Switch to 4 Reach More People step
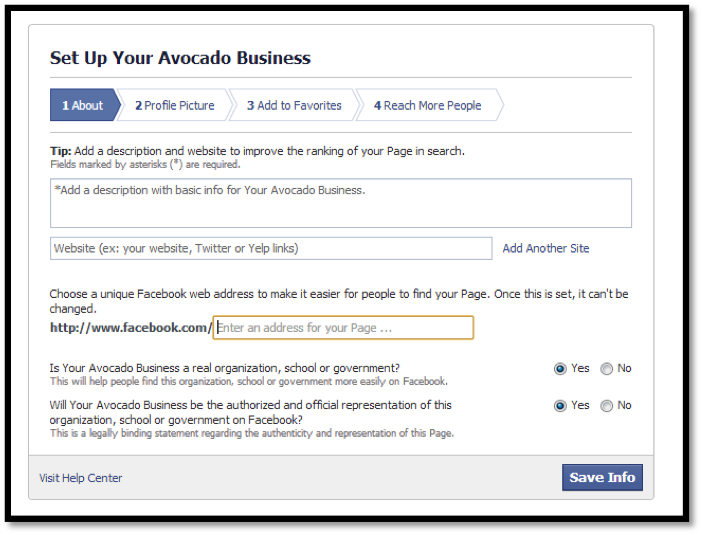This screenshot has width=702, height=535. pos(428,105)
